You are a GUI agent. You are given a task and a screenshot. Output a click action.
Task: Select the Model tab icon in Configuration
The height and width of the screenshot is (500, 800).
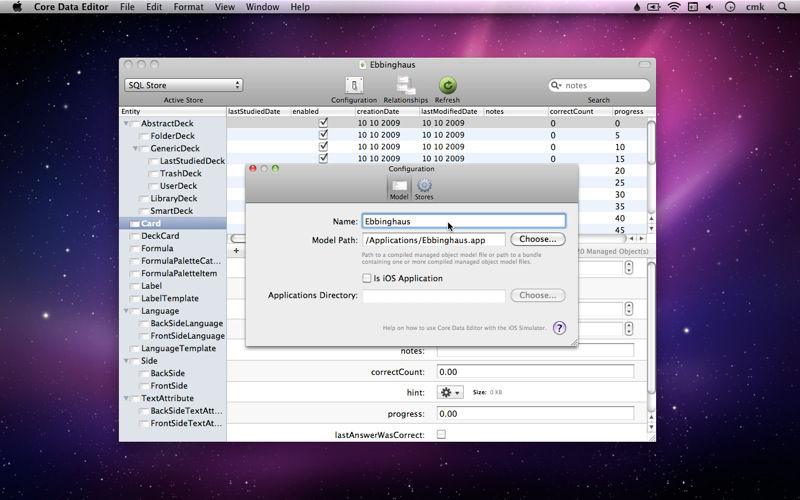399,186
